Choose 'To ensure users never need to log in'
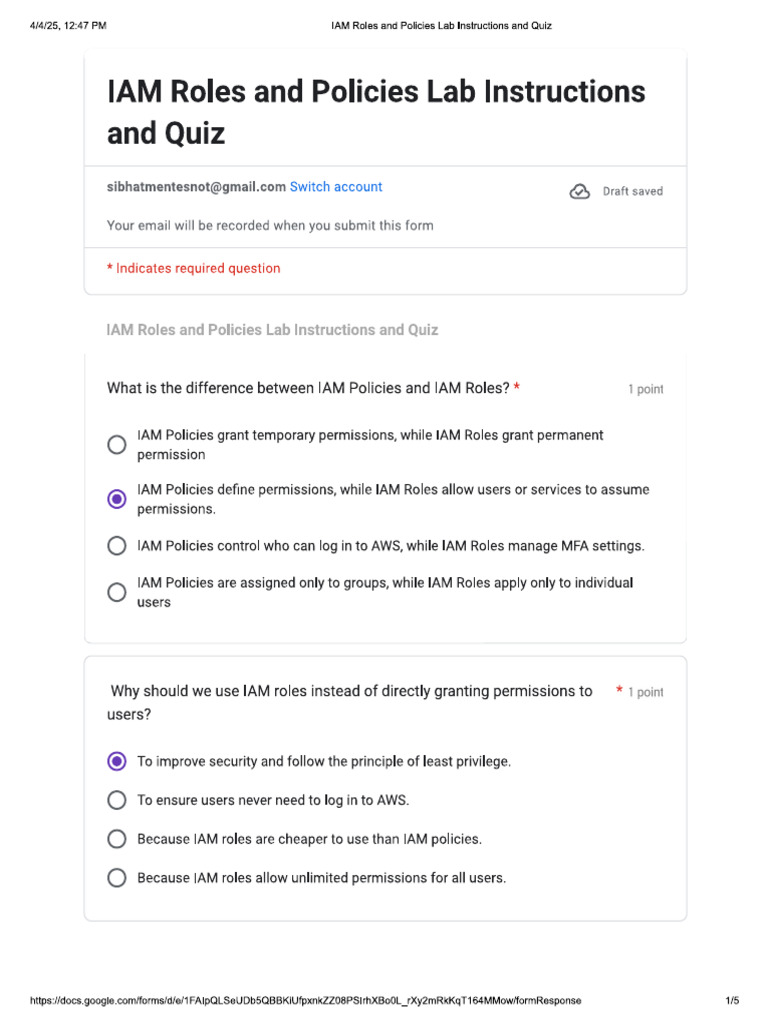The image size is (768, 1024). tap(117, 800)
